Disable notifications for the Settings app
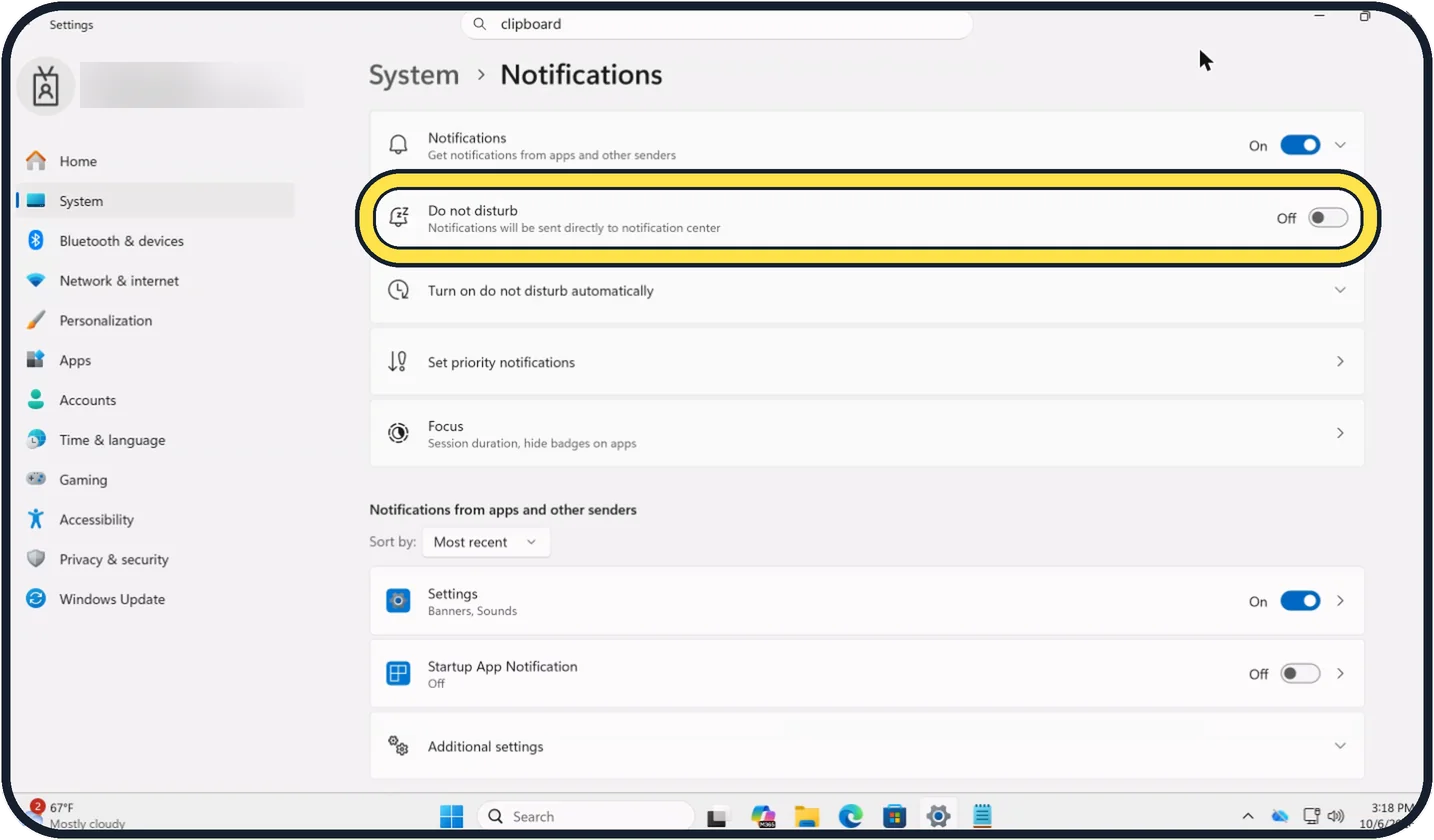Image resolution: width=1434 pixels, height=840 pixels. [1300, 601]
